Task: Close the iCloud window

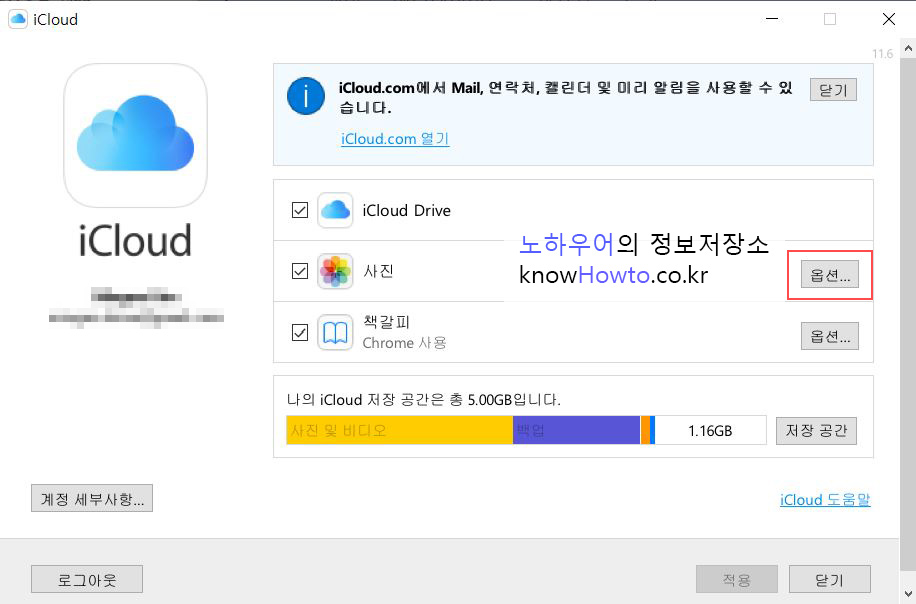Action: point(889,19)
